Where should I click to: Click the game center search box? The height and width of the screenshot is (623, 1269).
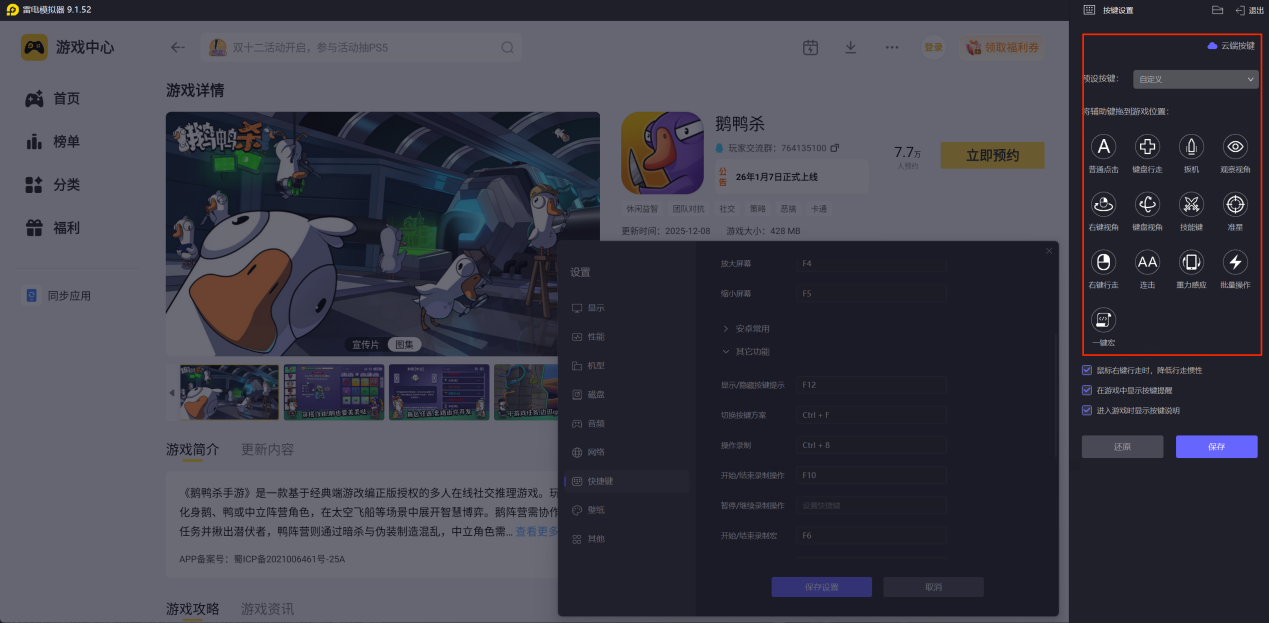point(362,47)
